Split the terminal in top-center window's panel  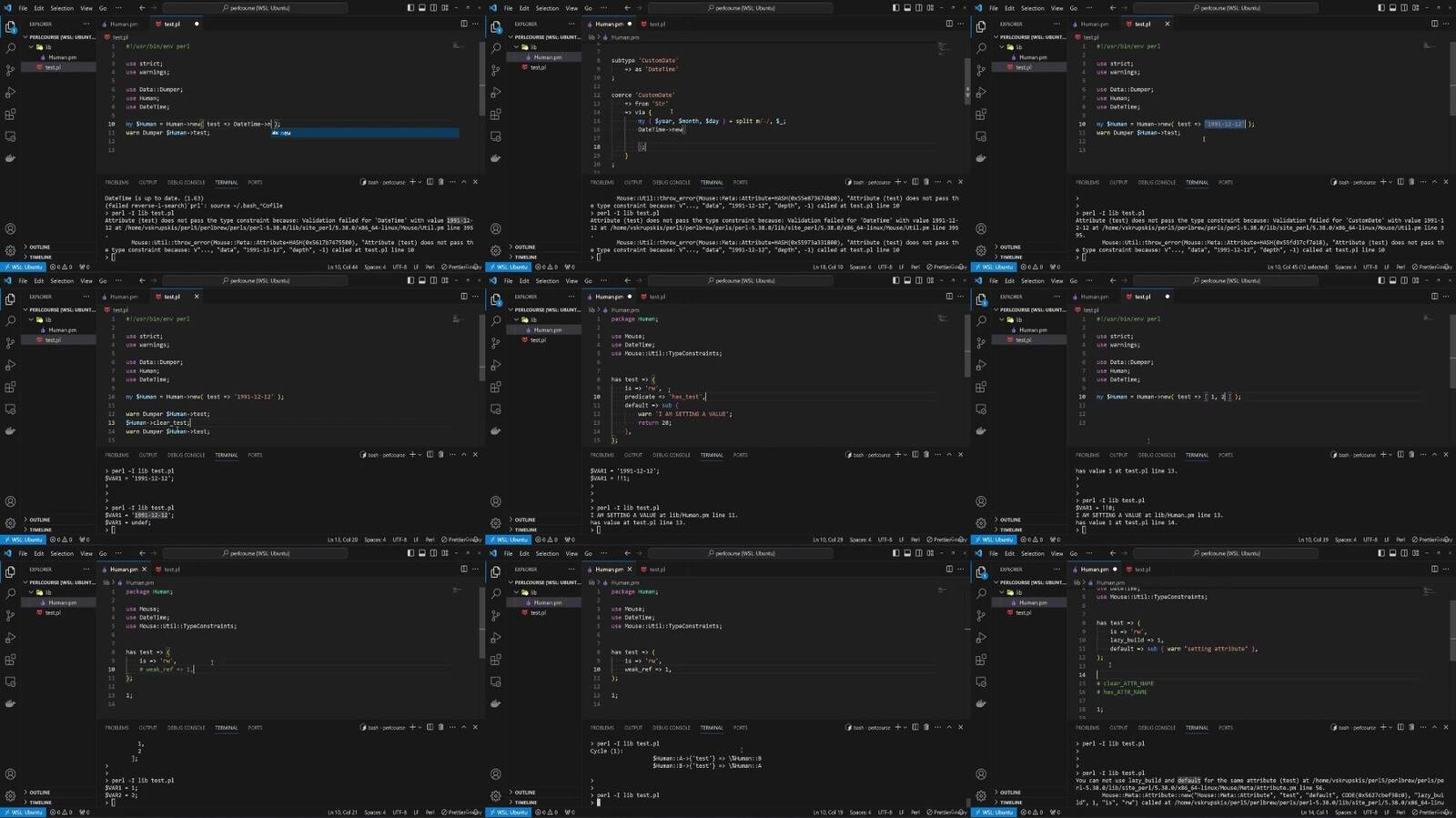(915, 182)
